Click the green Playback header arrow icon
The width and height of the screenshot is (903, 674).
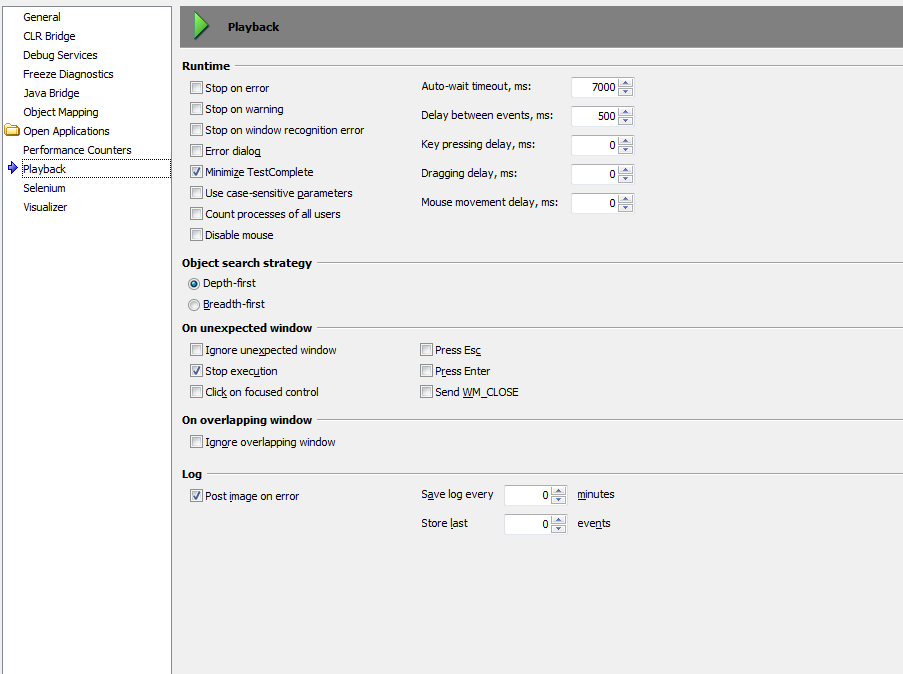coord(201,26)
